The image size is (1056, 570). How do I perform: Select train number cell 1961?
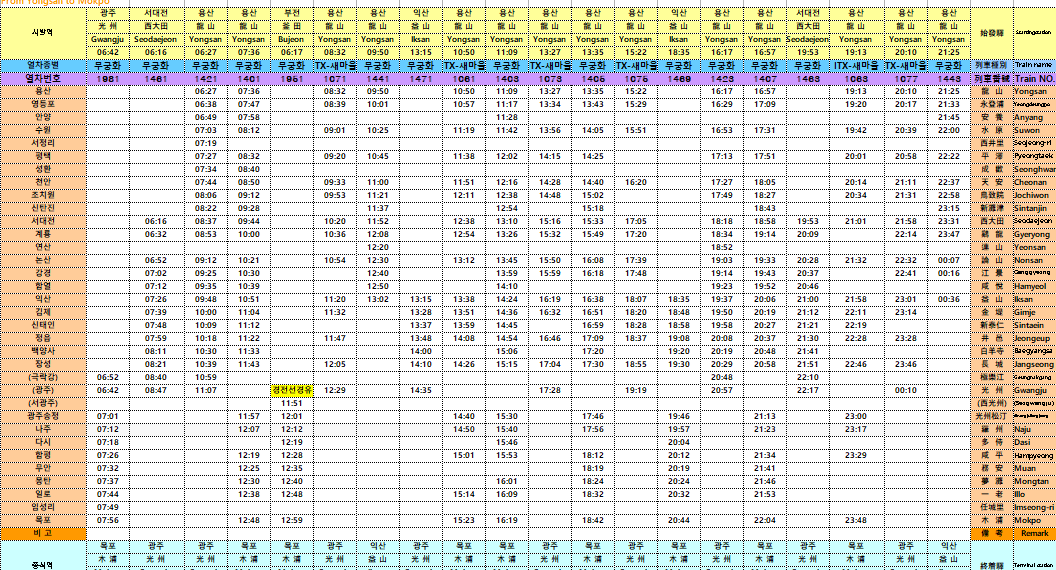[x=292, y=79]
